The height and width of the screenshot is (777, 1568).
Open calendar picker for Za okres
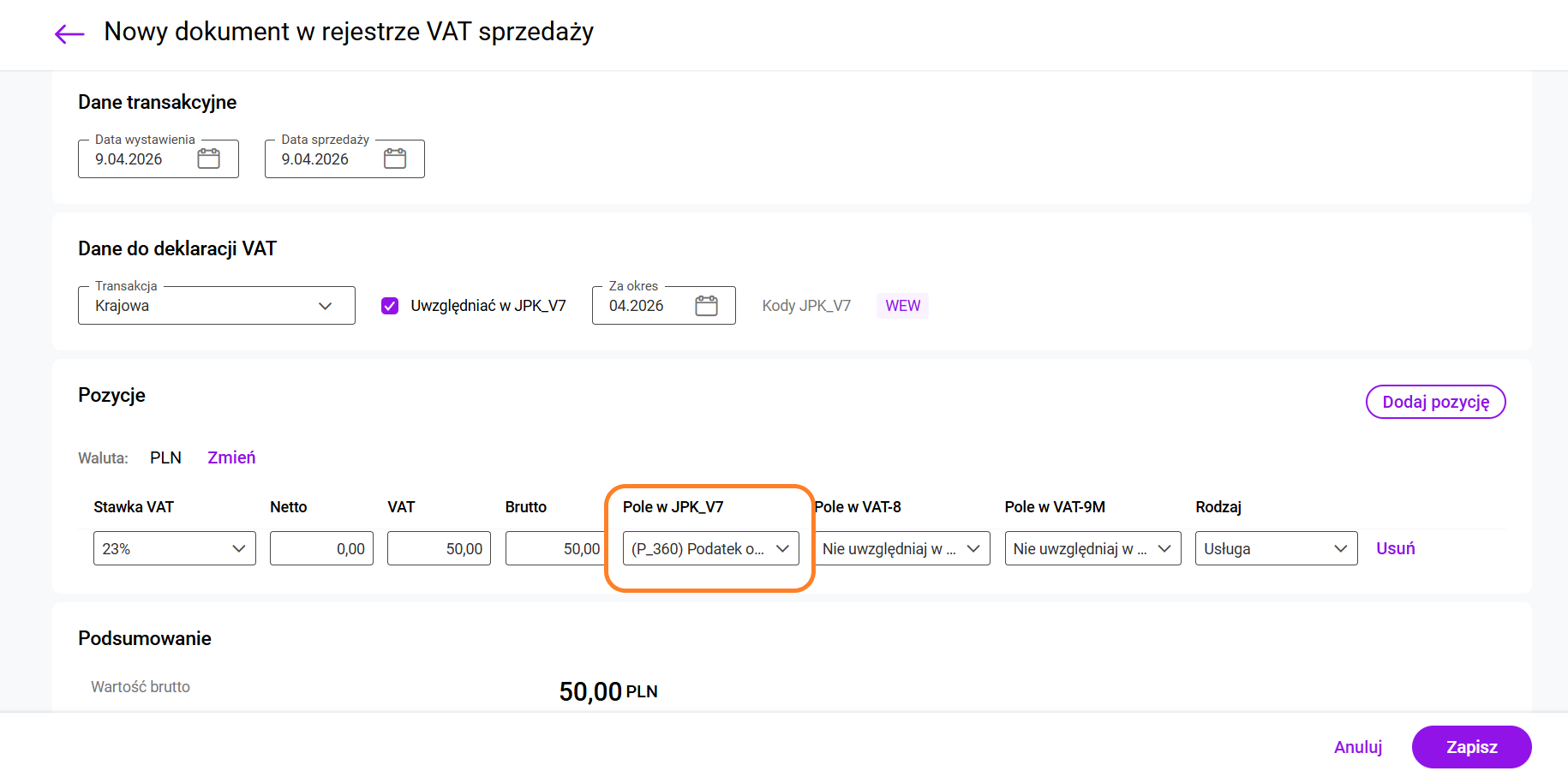(x=706, y=306)
